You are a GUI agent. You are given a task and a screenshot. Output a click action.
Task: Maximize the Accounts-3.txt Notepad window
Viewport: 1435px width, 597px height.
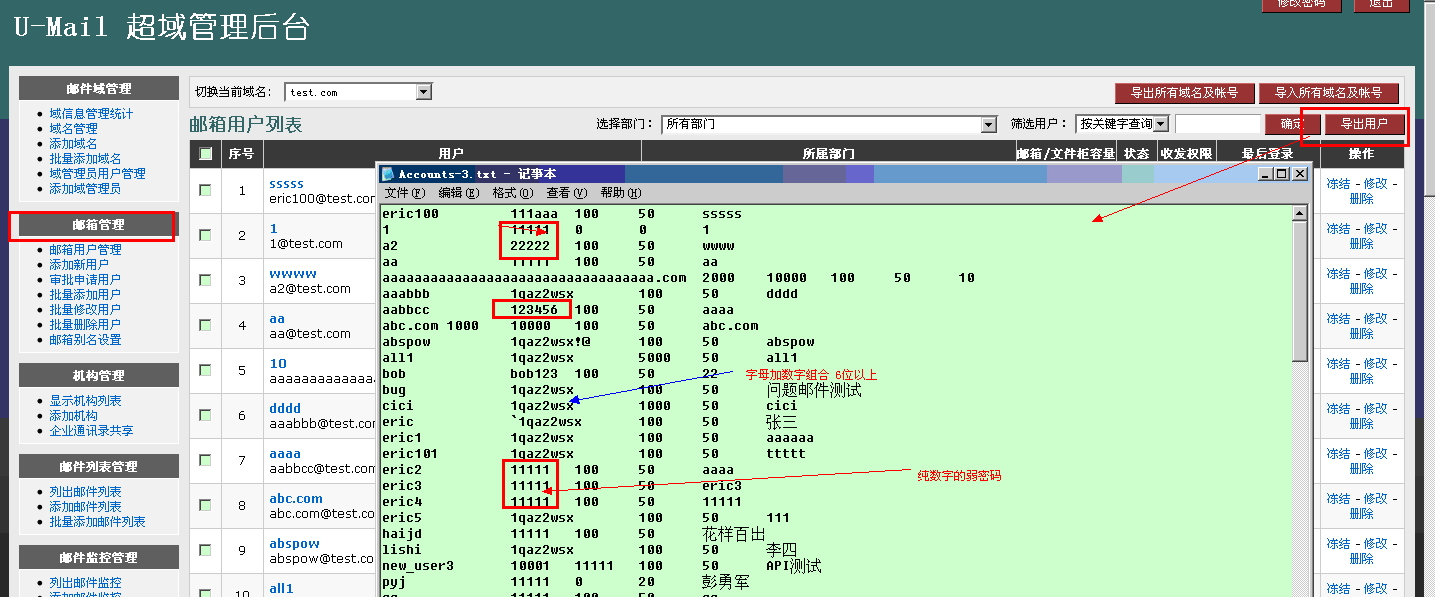1282,174
